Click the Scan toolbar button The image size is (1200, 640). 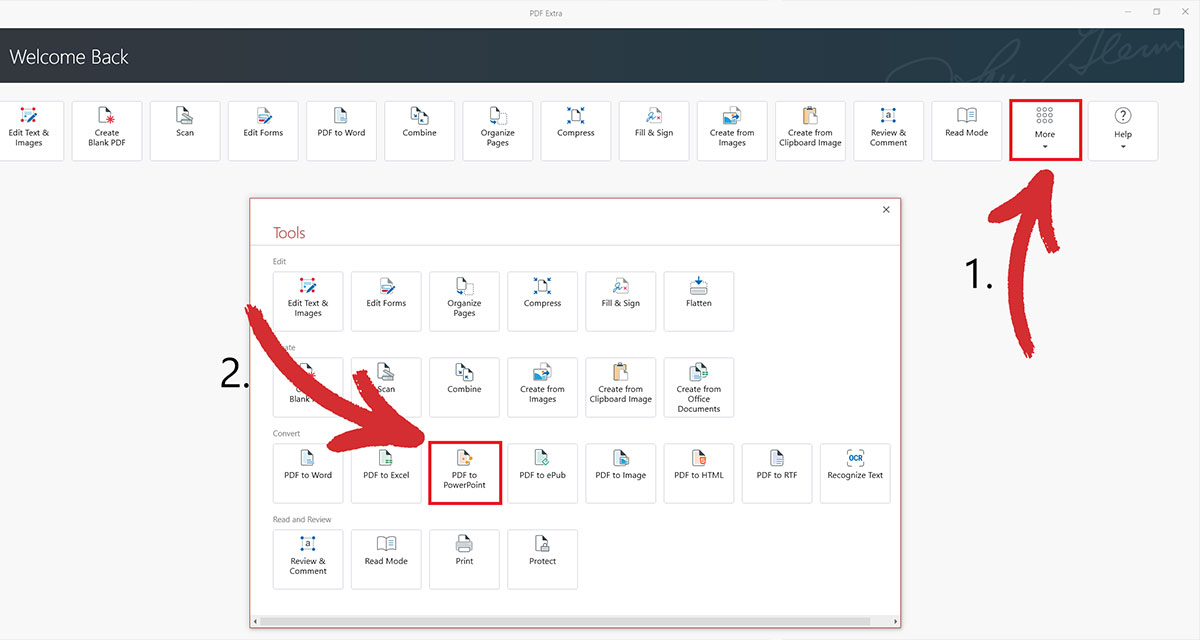click(185, 130)
